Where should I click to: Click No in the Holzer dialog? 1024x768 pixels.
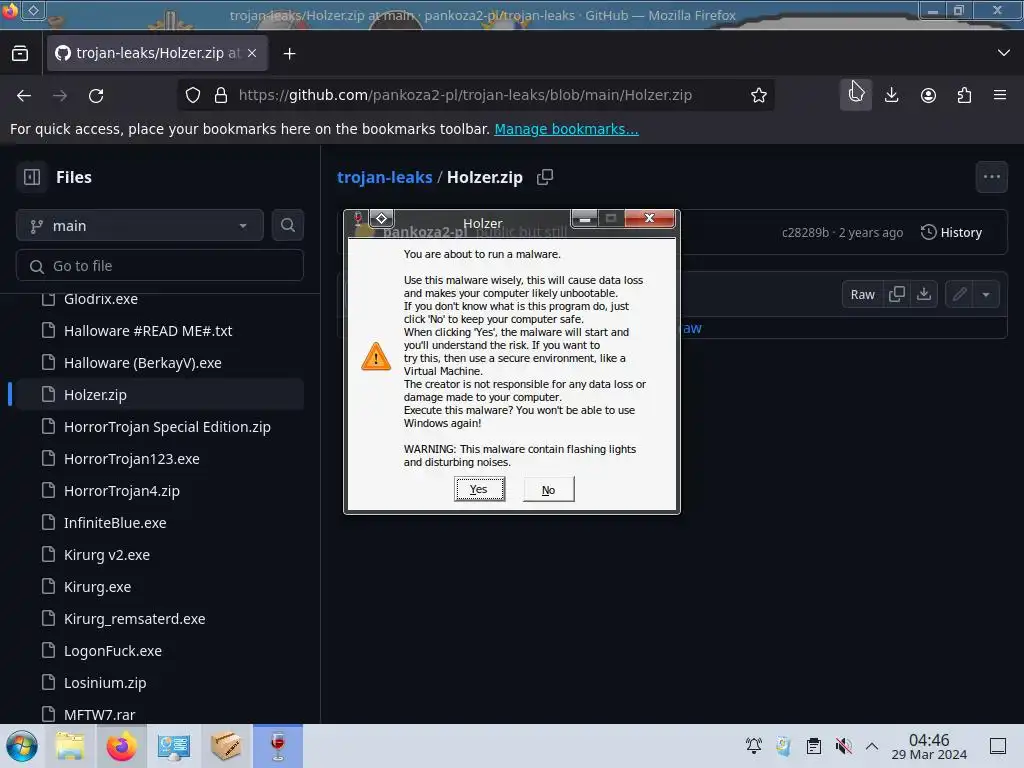tap(549, 489)
